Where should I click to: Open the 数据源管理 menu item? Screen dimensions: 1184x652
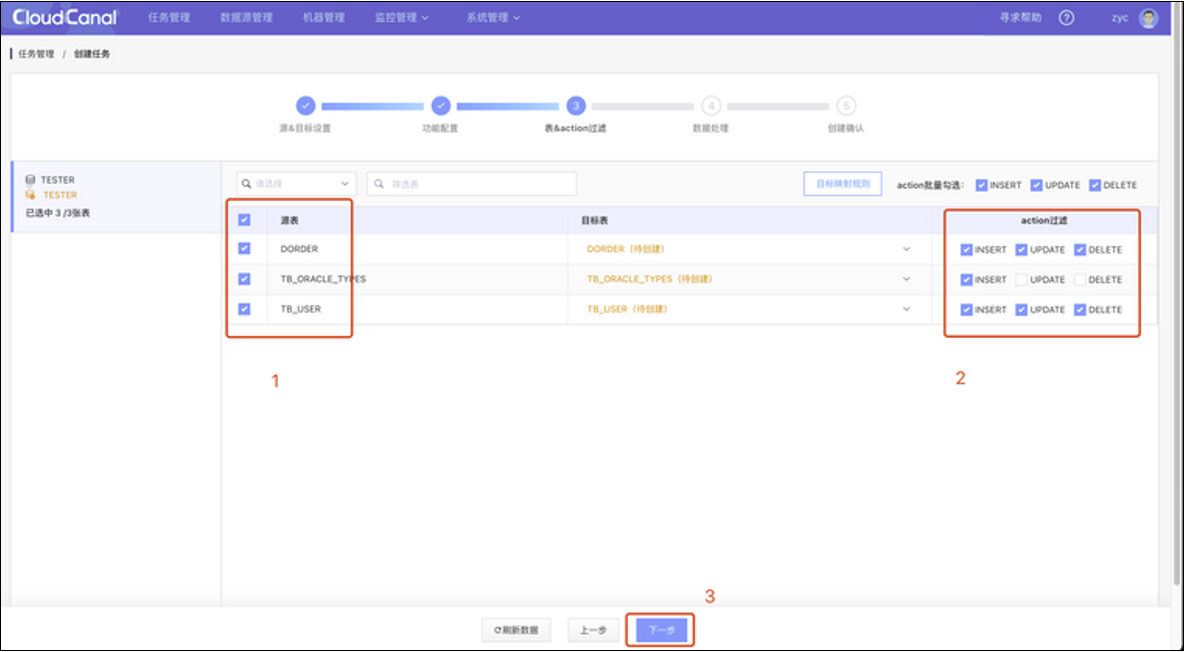[x=246, y=18]
